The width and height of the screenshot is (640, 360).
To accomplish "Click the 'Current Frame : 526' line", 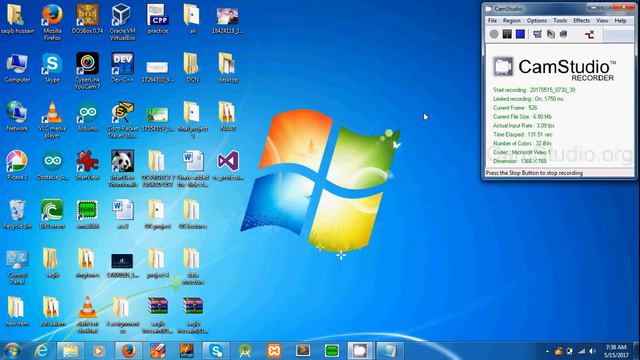I will (x=515, y=108).
